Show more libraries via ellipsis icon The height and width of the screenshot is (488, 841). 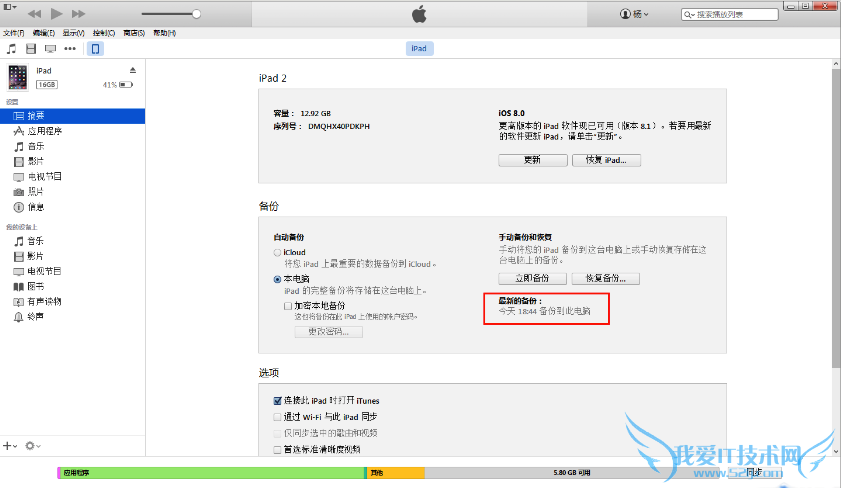tap(70, 49)
